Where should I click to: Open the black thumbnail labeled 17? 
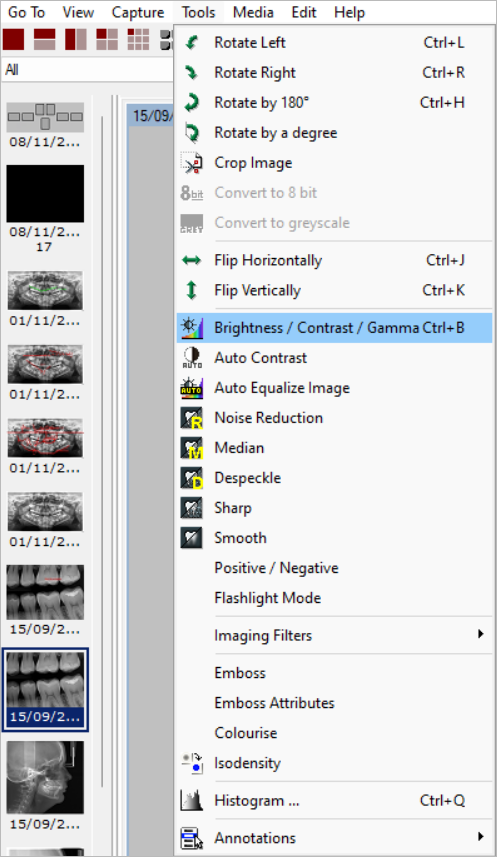coord(45,193)
